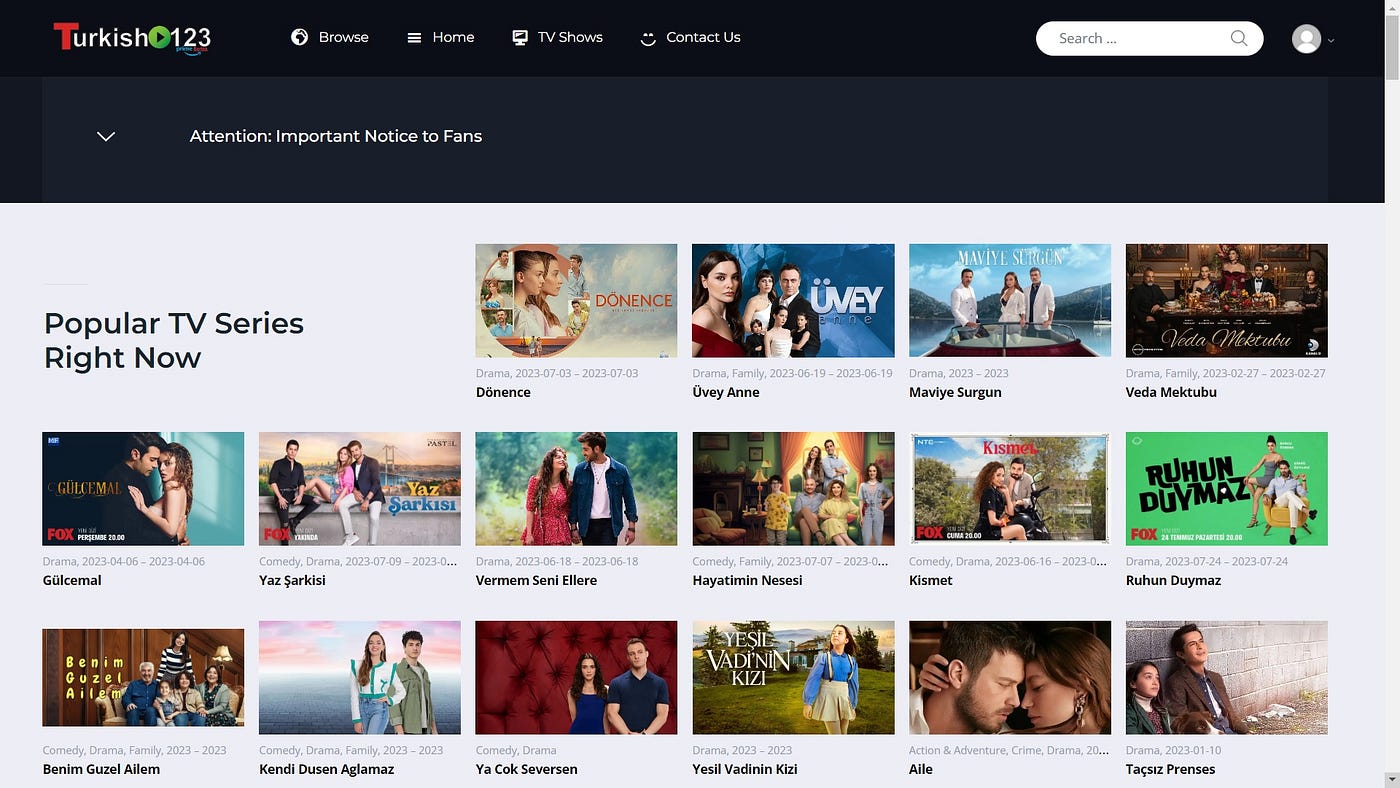Open the TV Shows menu
This screenshot has width=1400, height=788.
(570, 37)
